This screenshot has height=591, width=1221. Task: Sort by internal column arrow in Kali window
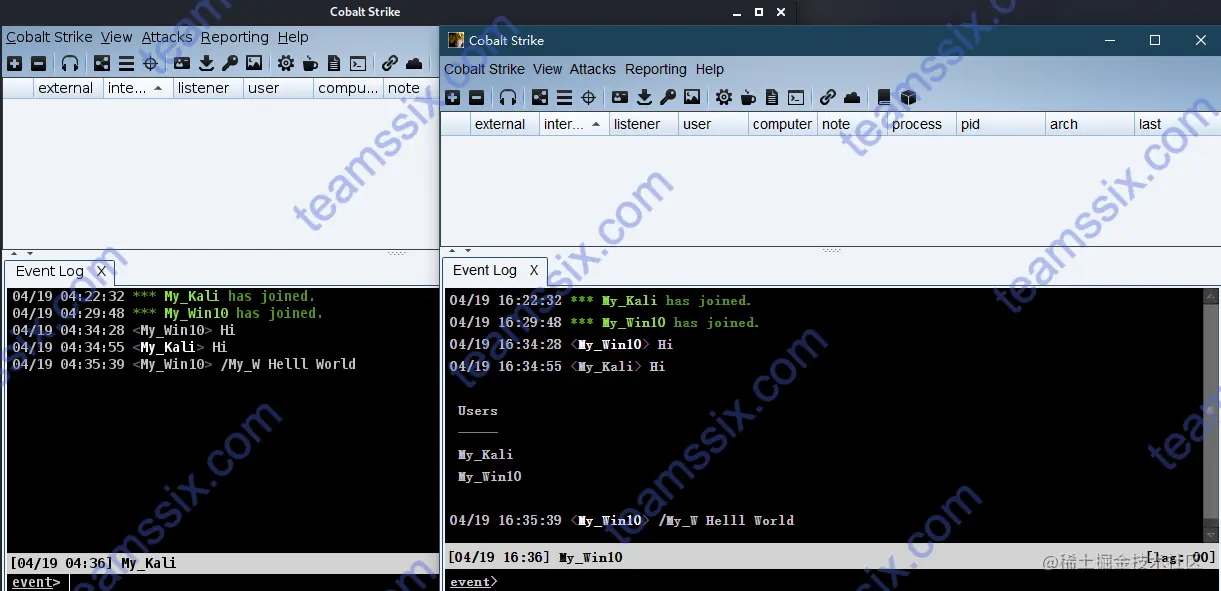coord(157,88)
